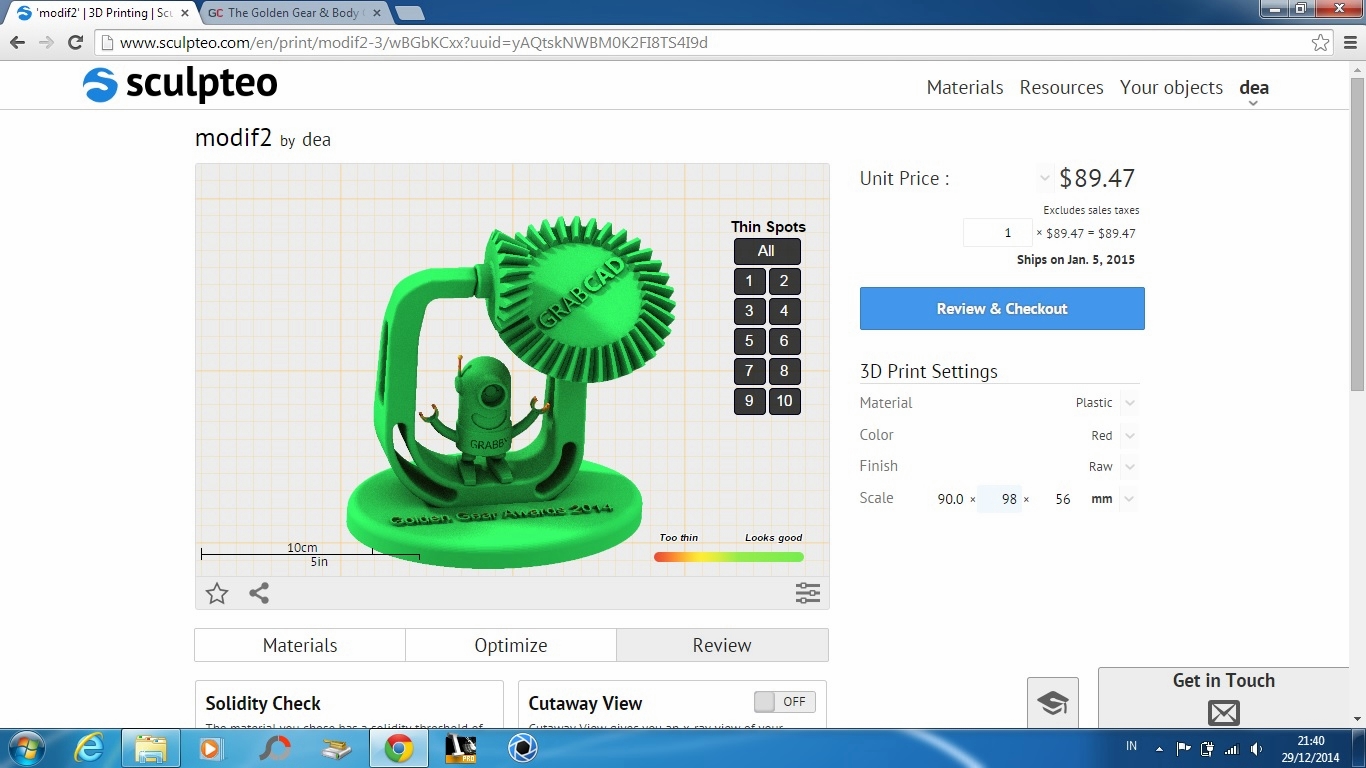Image resolution: width=1366 pixels, height=768 pixels.
Task: Open Resources in the top navigation
Action: click(1061, 87)
